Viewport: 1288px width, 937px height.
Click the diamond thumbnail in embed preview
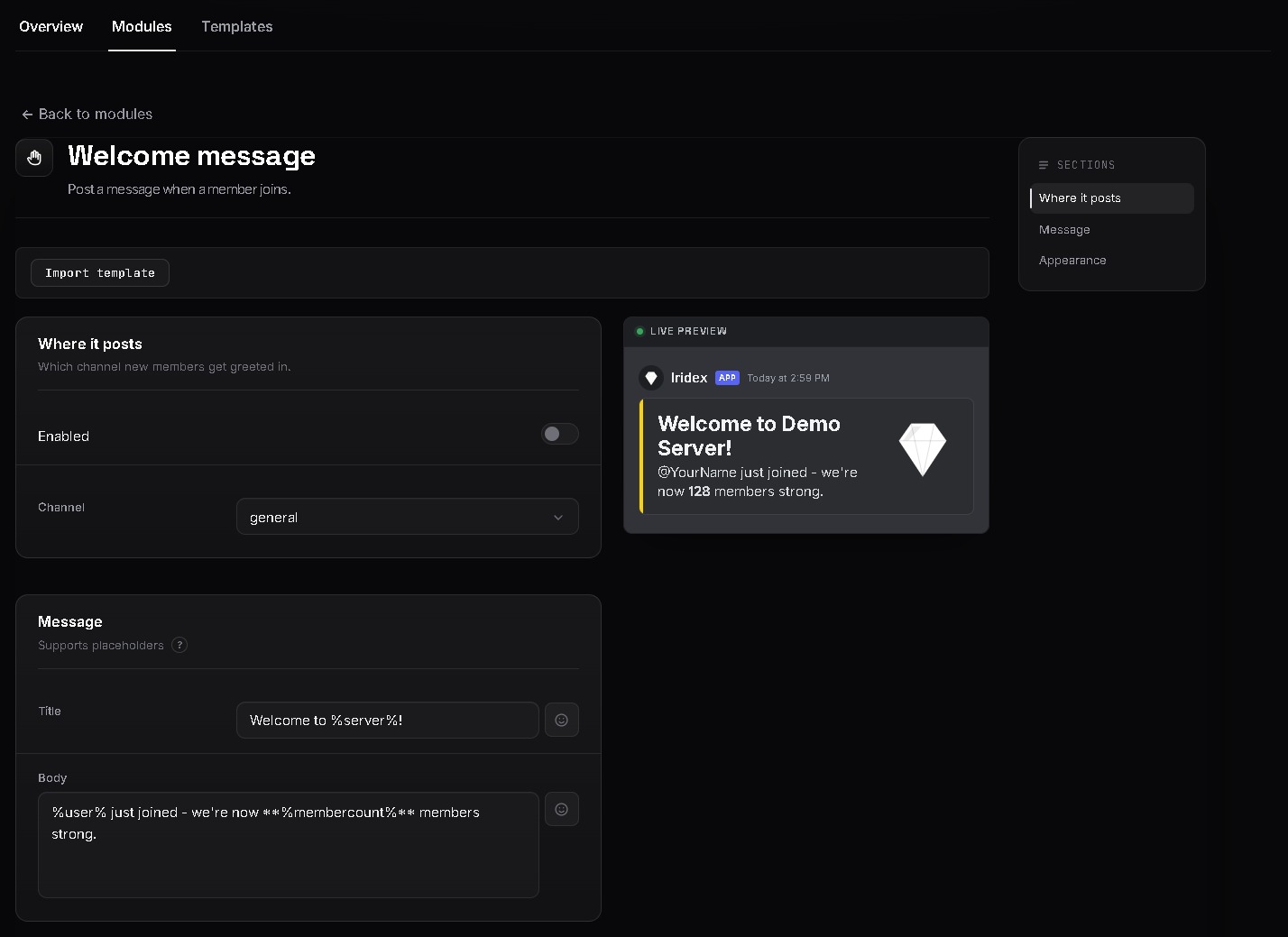922,449
